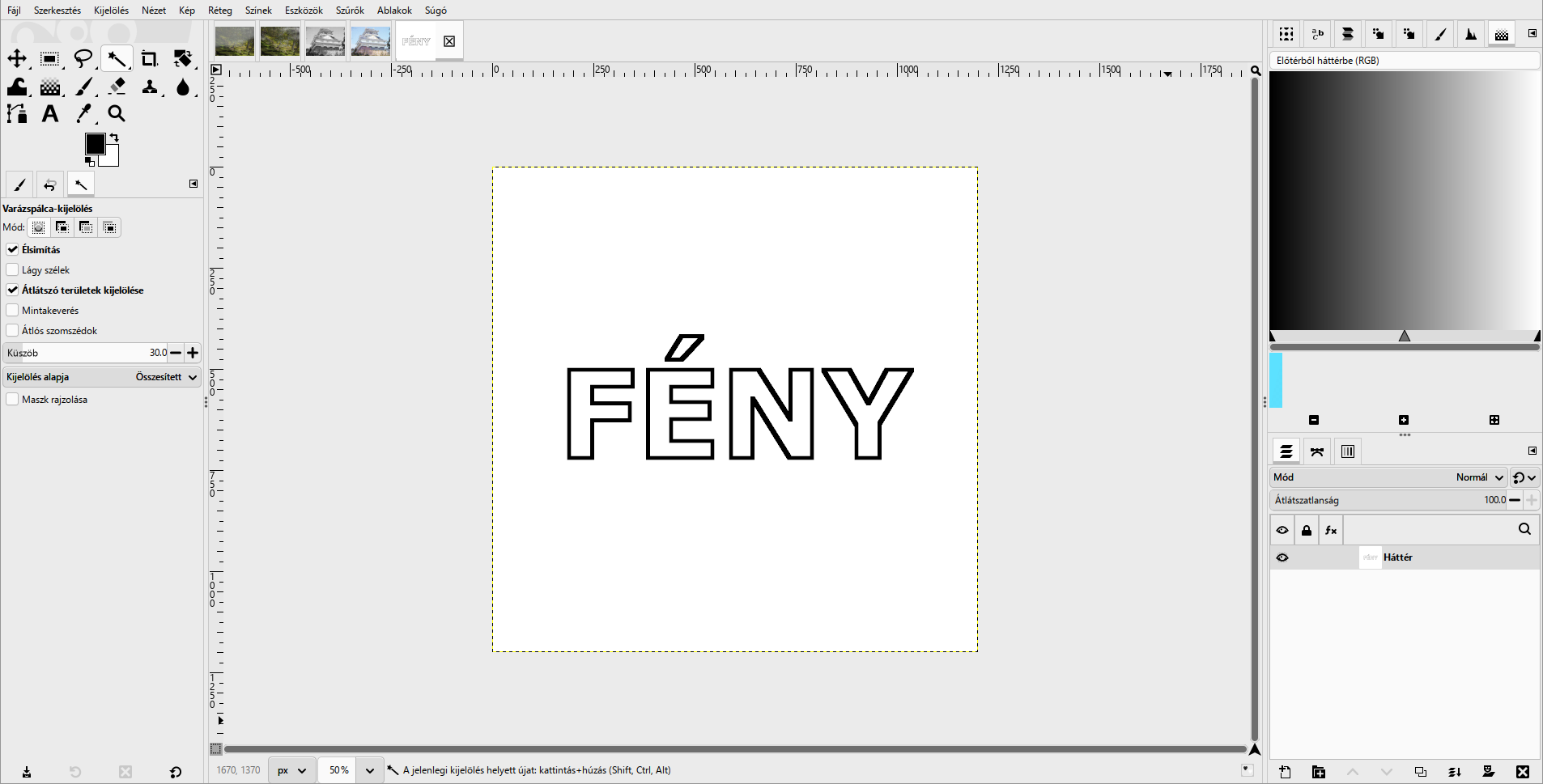Image resolution: width=1543 pixels, height=784 pixels.
Task: Select the Warp Transform tool
Action: click(x=17, y=87)
